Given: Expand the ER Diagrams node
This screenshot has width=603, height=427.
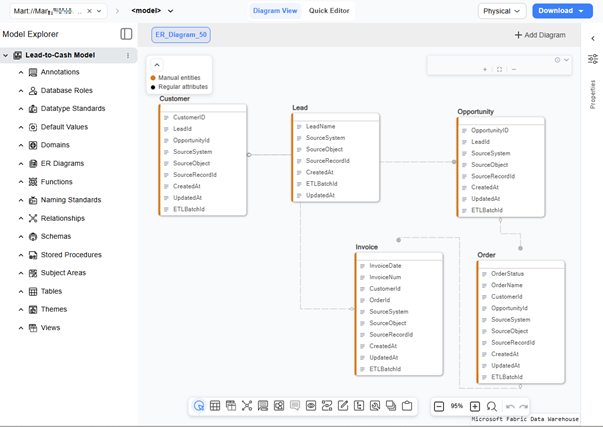Looking at the screenshot, I should click(21, 163).
